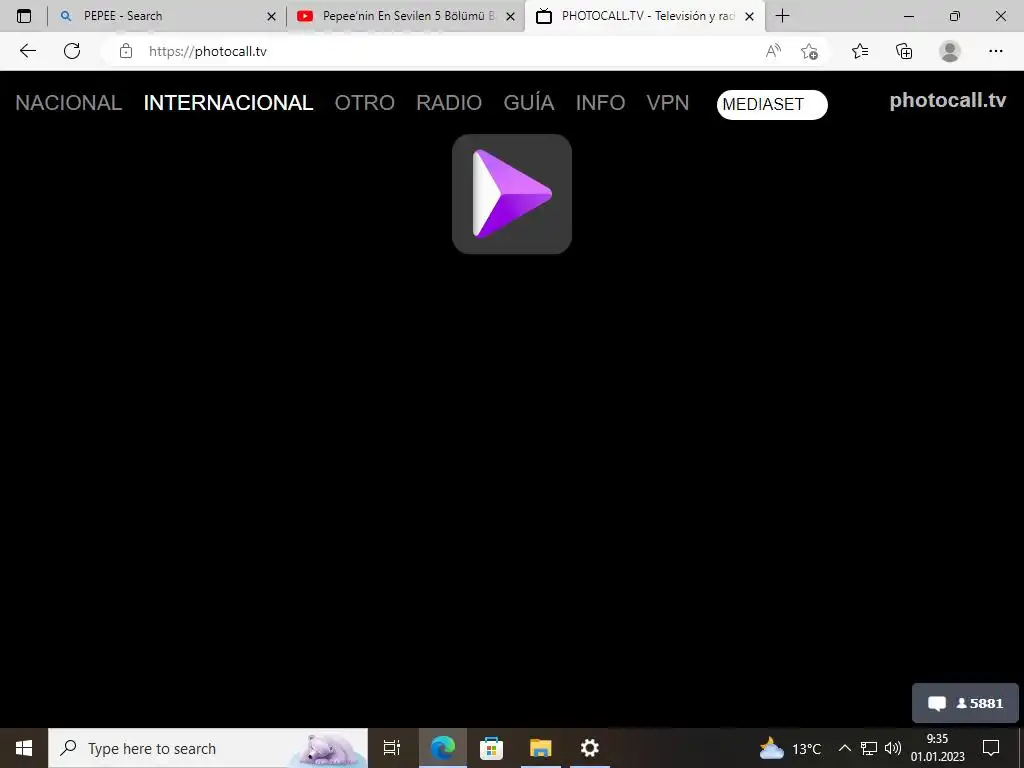
Task: Close the PHOTOCALL.TV tab
Action: coord(750,16)
